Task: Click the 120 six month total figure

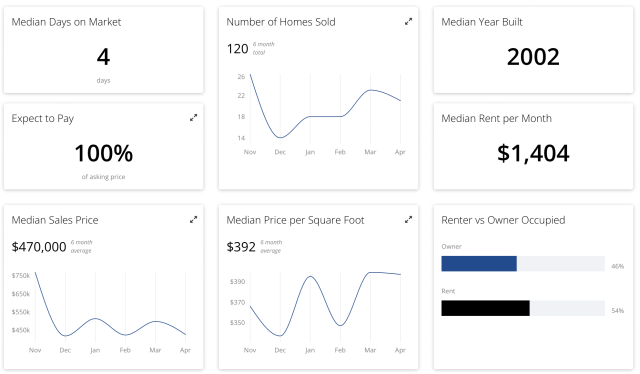Action: click(237, 49)
